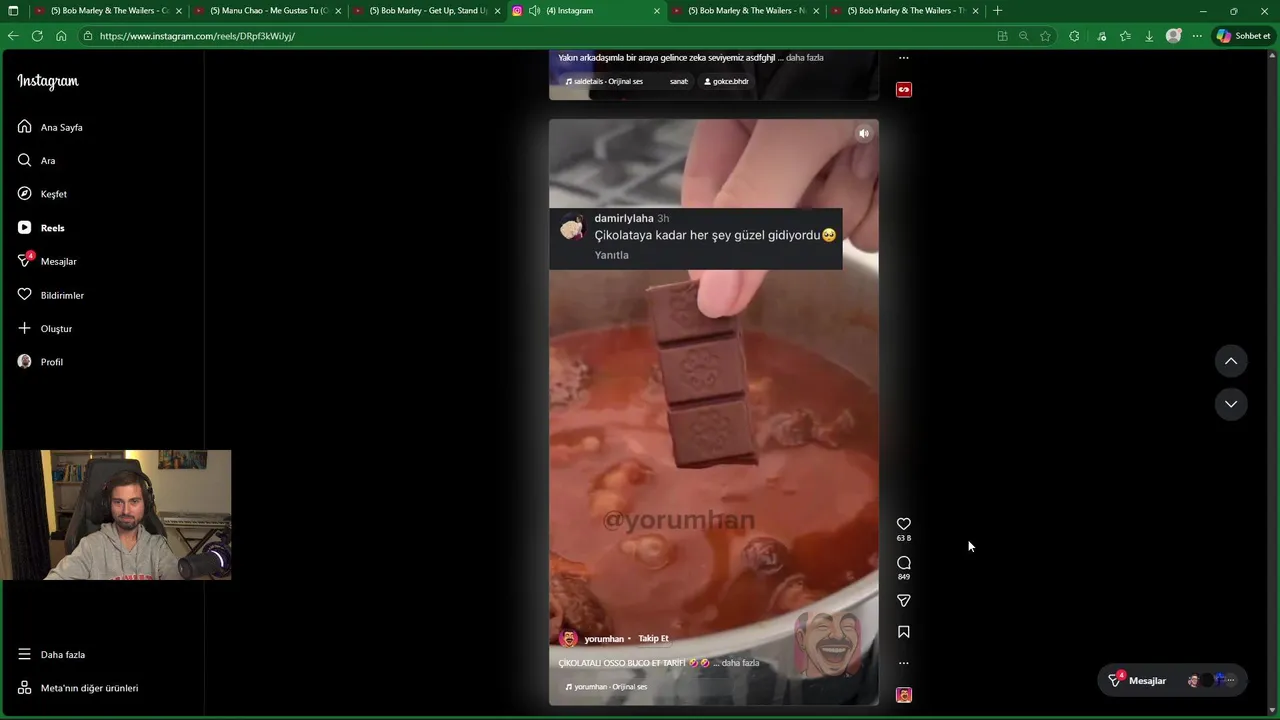Screen dimensions: 1280x720
Task: Save the reel with bookmark icon
Action: 903,632
